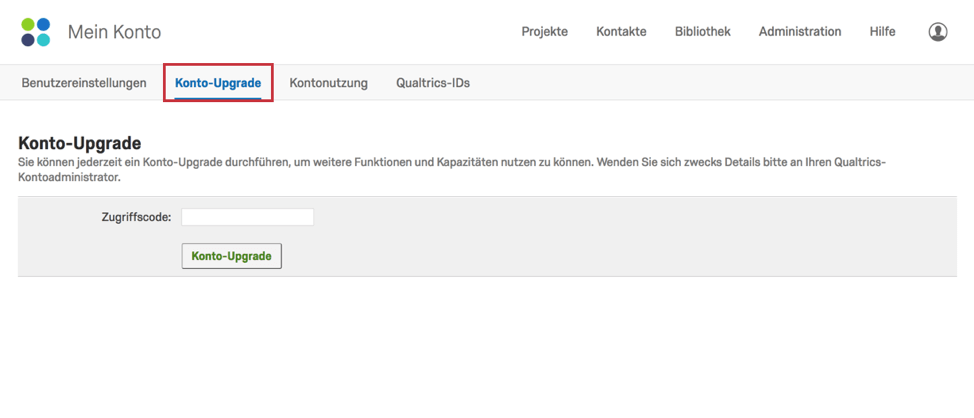The width and height of the screenshot is (974, 418).
Task: Switch to the Kontonutzung tab
Action: coord(329,83)
